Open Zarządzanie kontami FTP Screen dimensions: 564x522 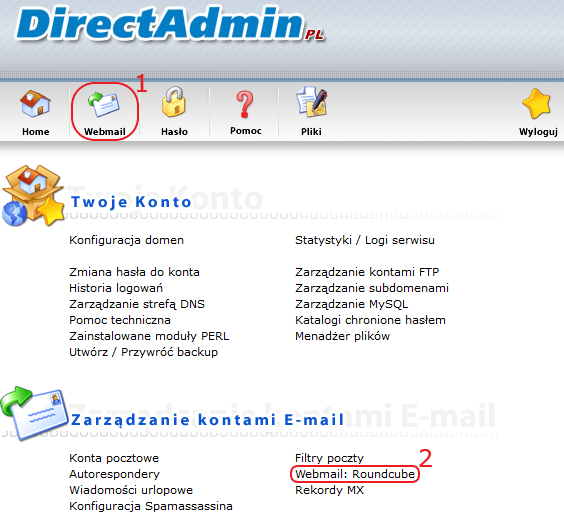coord(367,272)
